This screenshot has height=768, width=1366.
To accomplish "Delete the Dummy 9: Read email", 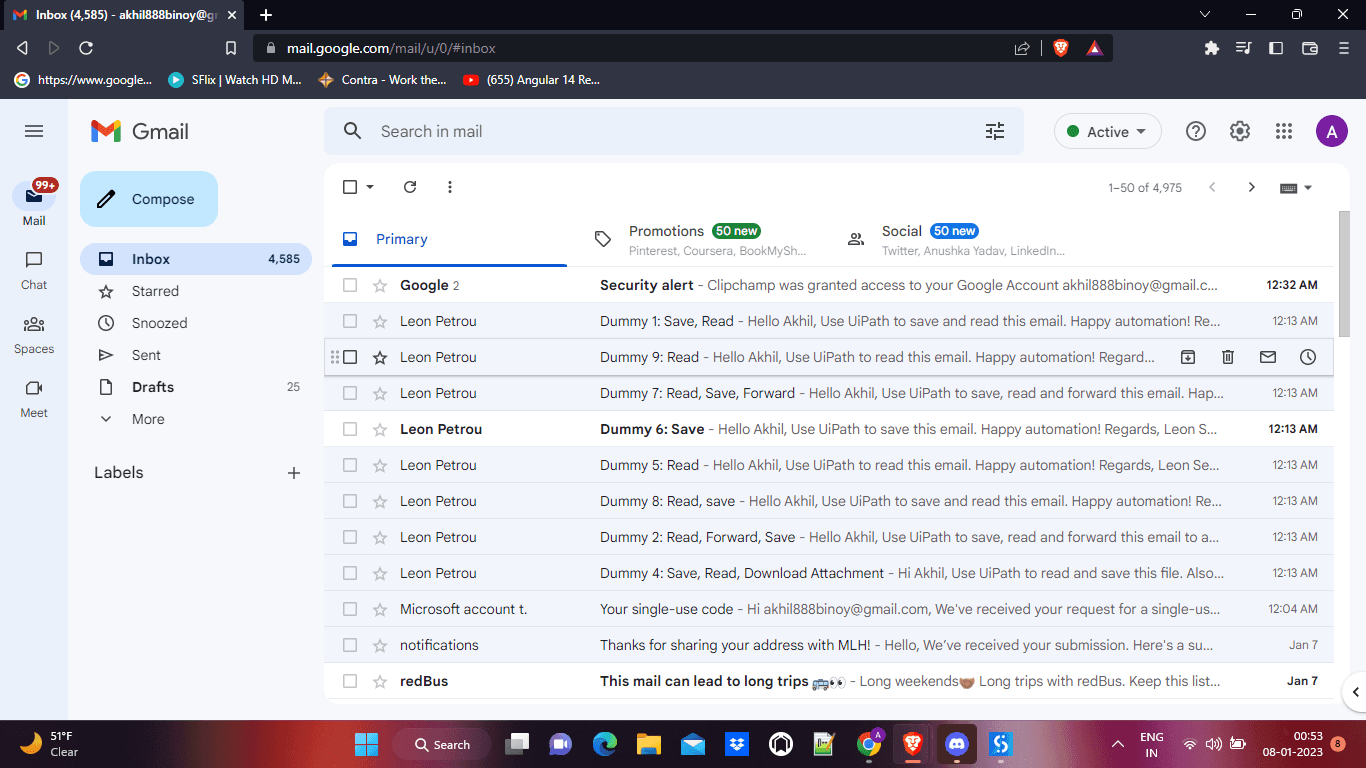I will (x=1228, y=357).
